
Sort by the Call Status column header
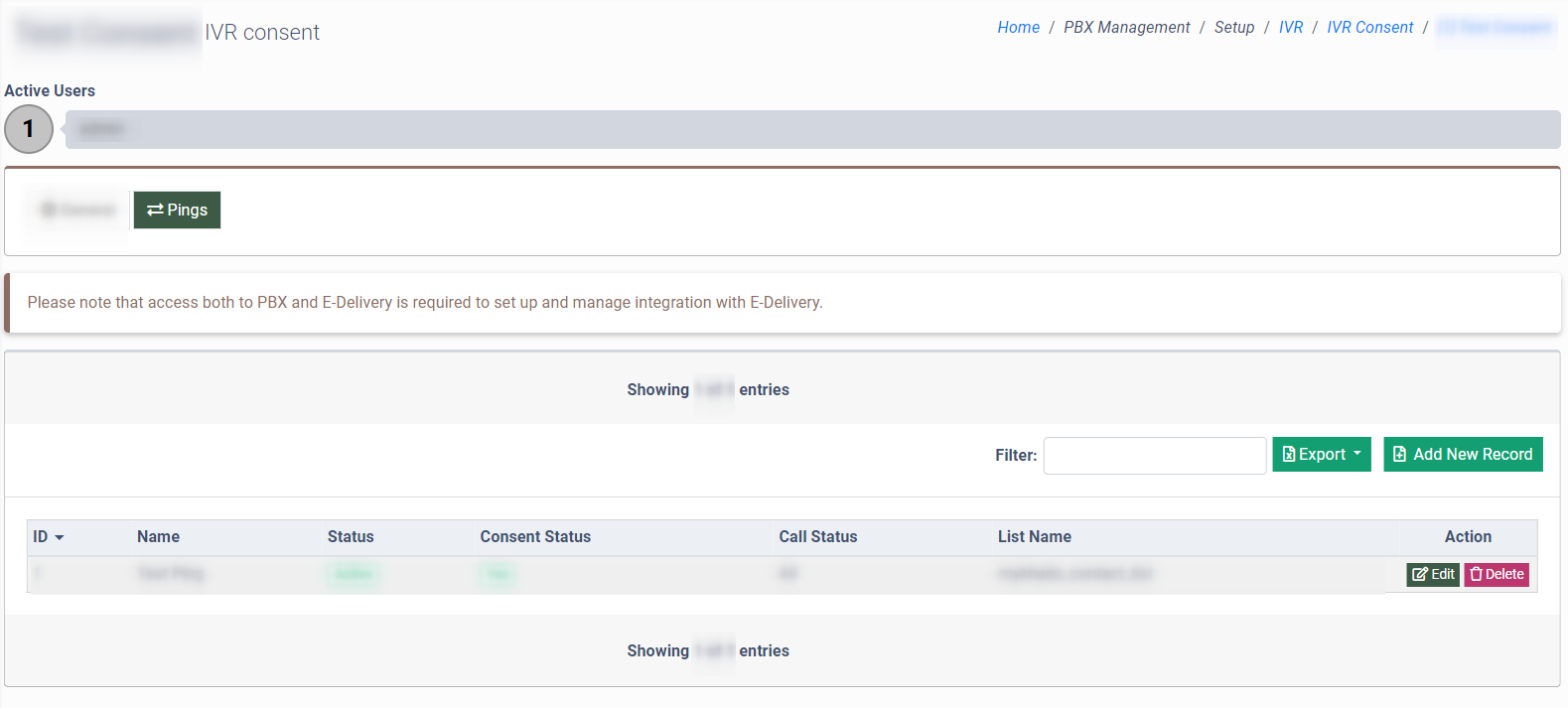[x=817, y=536]
